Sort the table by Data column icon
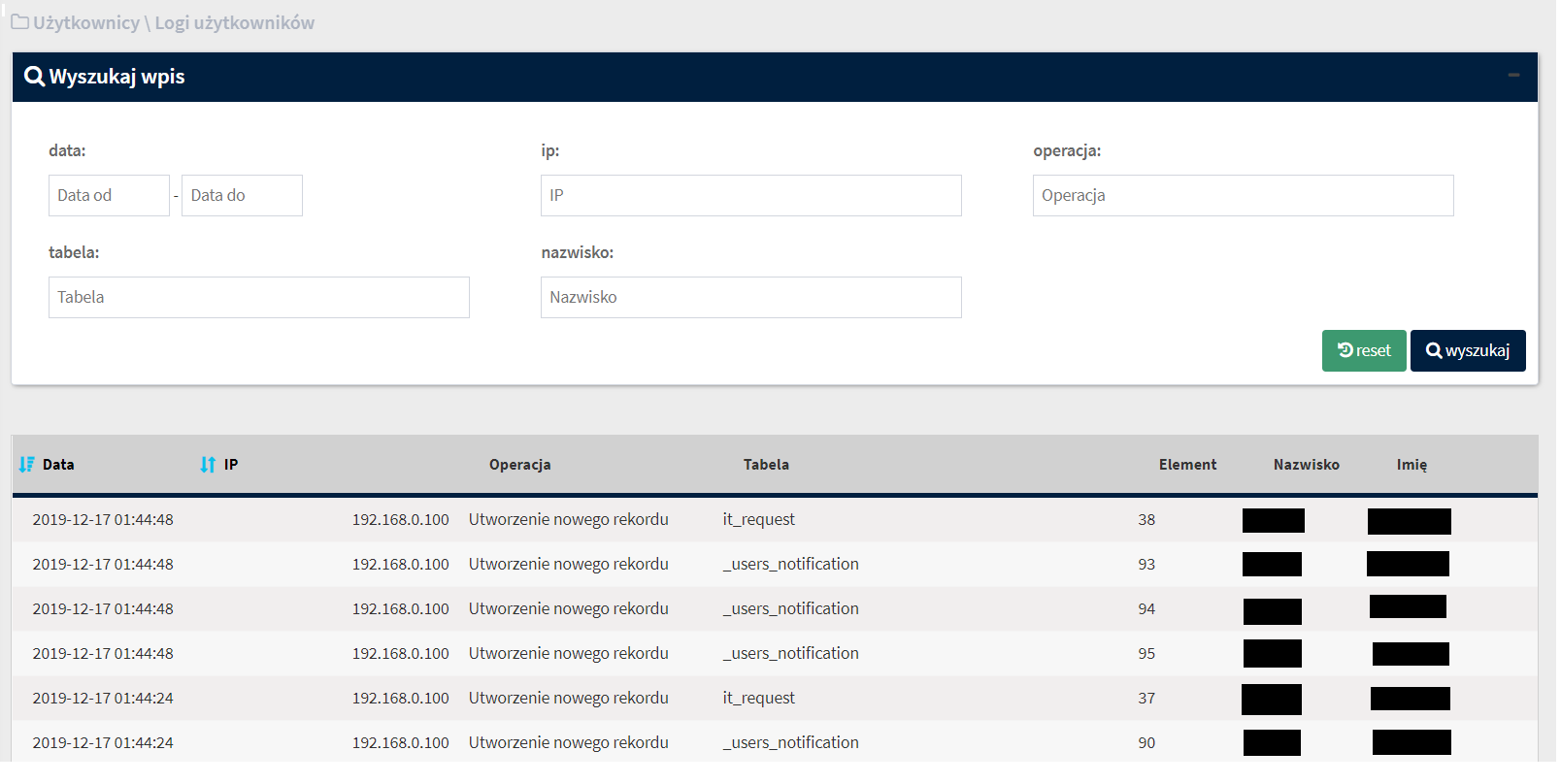The image size is (1561, 784). point(27,465)
